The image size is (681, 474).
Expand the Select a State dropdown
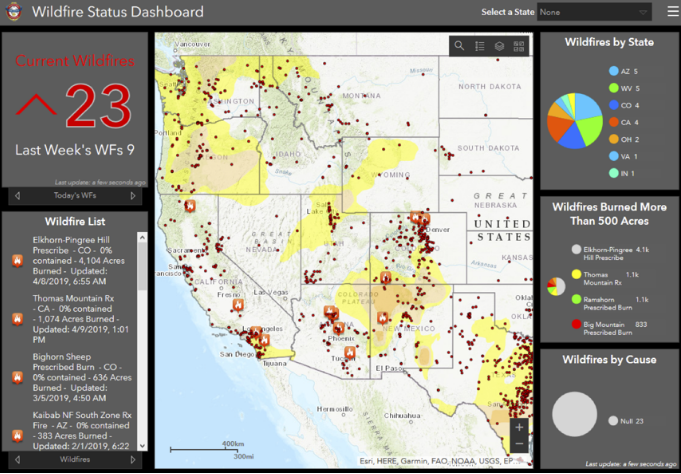(594, 13)
